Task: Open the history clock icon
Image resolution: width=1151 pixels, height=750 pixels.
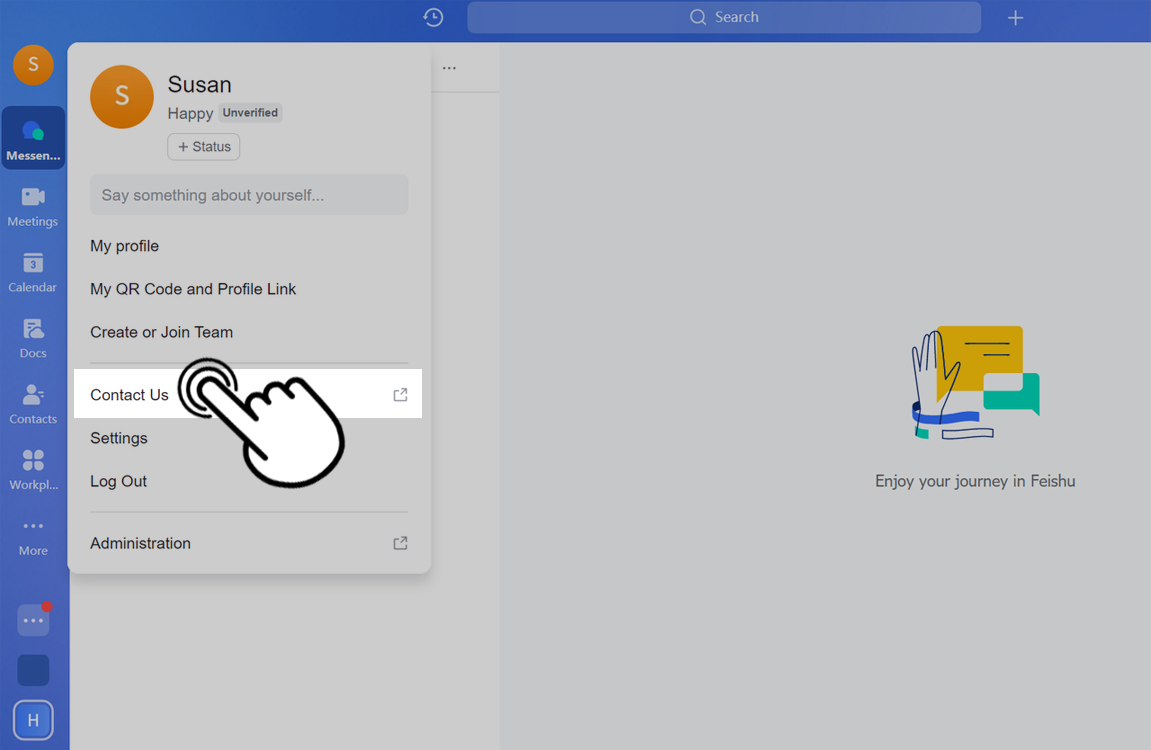Action: [x=433, y=17]
